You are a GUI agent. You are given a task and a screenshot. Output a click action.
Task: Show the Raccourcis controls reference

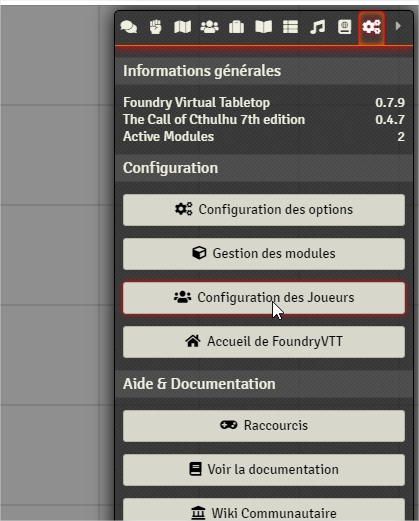pos(264,426)
